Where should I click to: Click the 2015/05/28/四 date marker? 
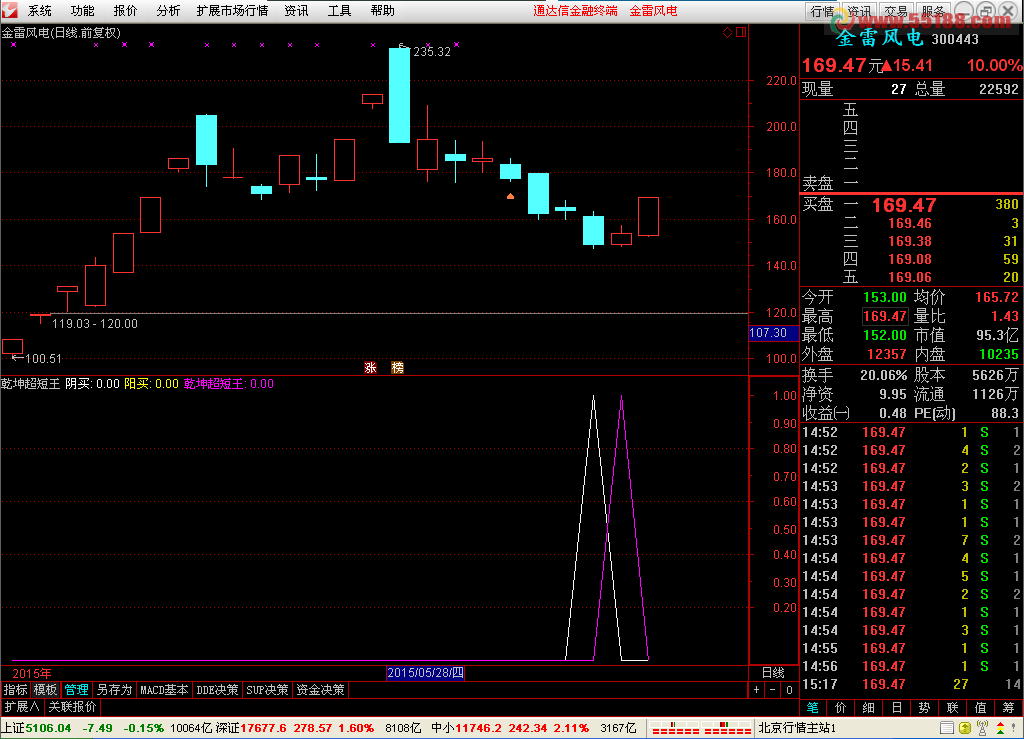pos(425,672)
